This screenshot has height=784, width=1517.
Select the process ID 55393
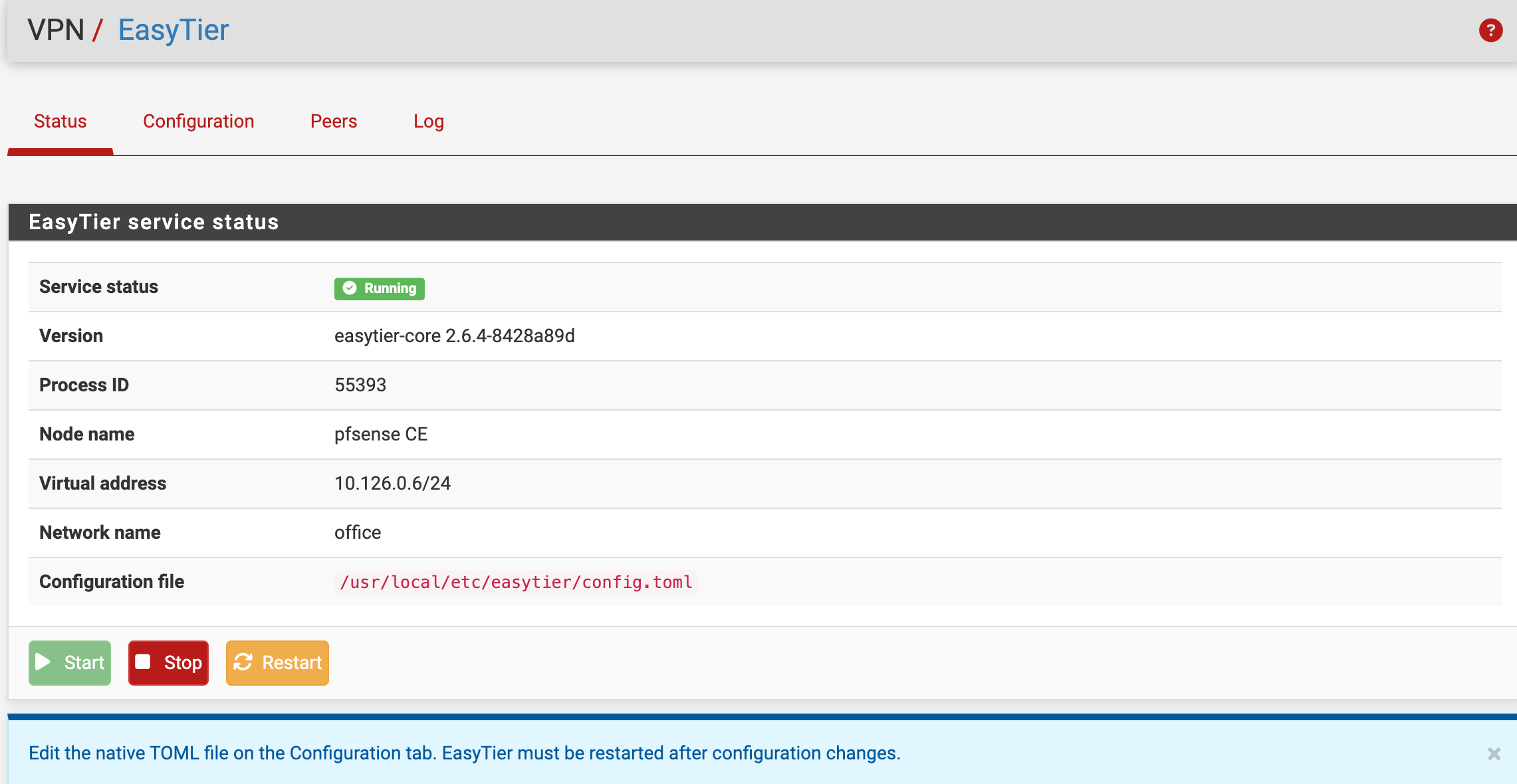tap(360, 385)
